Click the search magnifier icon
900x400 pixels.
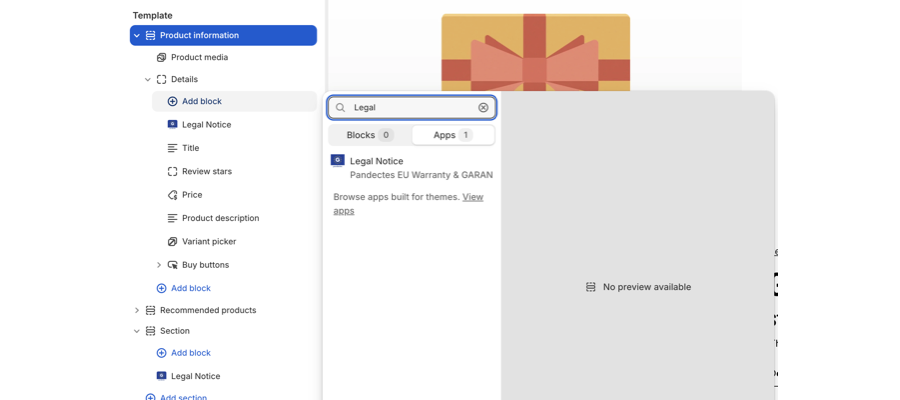click(x=340, y=108)
